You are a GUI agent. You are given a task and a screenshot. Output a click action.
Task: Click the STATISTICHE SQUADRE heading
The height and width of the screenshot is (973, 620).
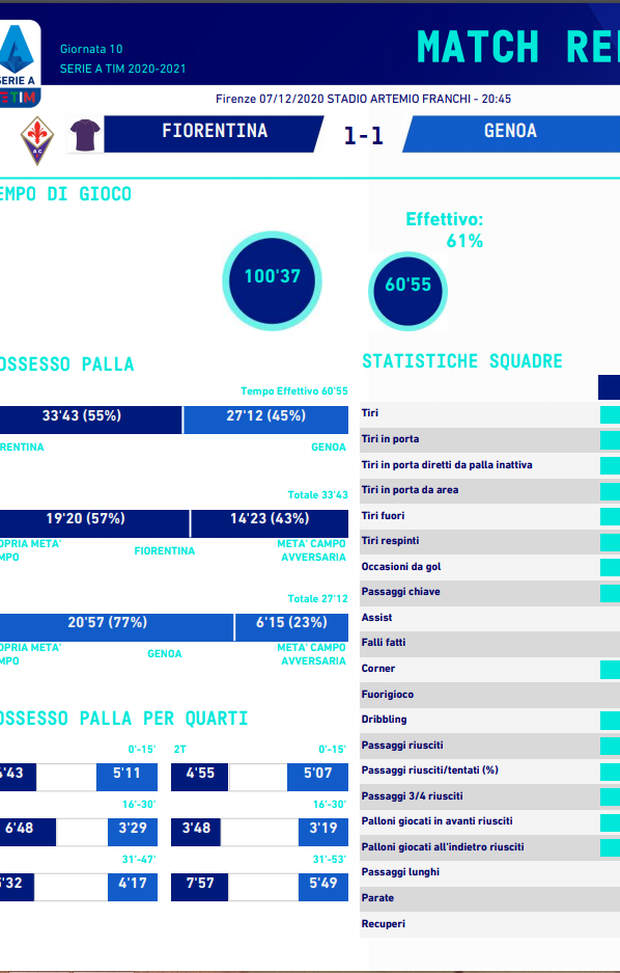[x=462, y=361]
